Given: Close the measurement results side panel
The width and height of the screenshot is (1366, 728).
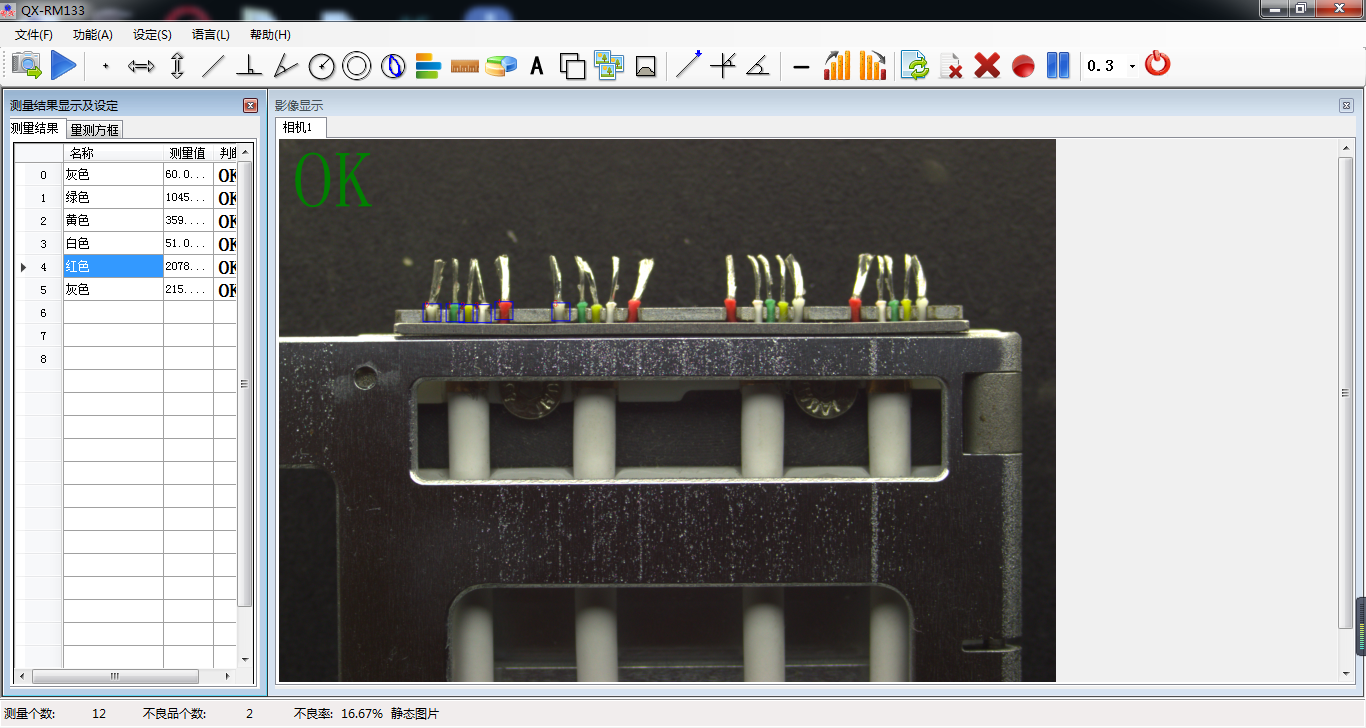Looking at the screenshot, I should [x=250, y=105].
